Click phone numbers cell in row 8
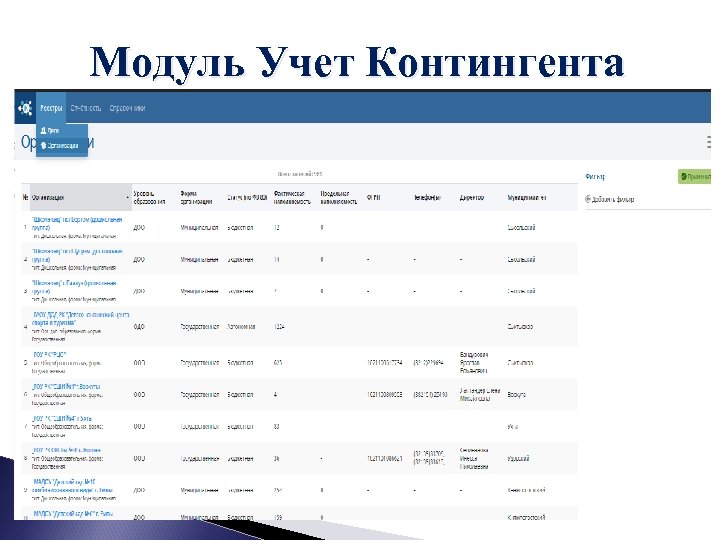Image resolution: width=720 pixels, height=540 pixels. pos(429,458)
